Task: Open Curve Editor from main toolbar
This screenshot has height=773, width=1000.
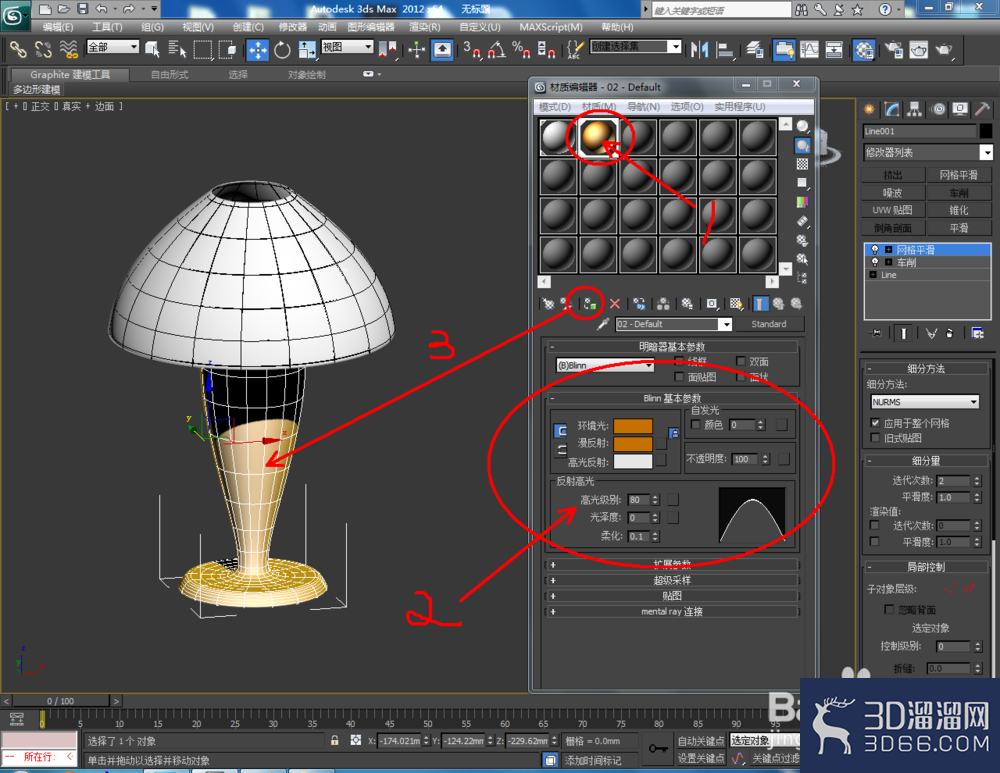Action: tap(810, 50)
